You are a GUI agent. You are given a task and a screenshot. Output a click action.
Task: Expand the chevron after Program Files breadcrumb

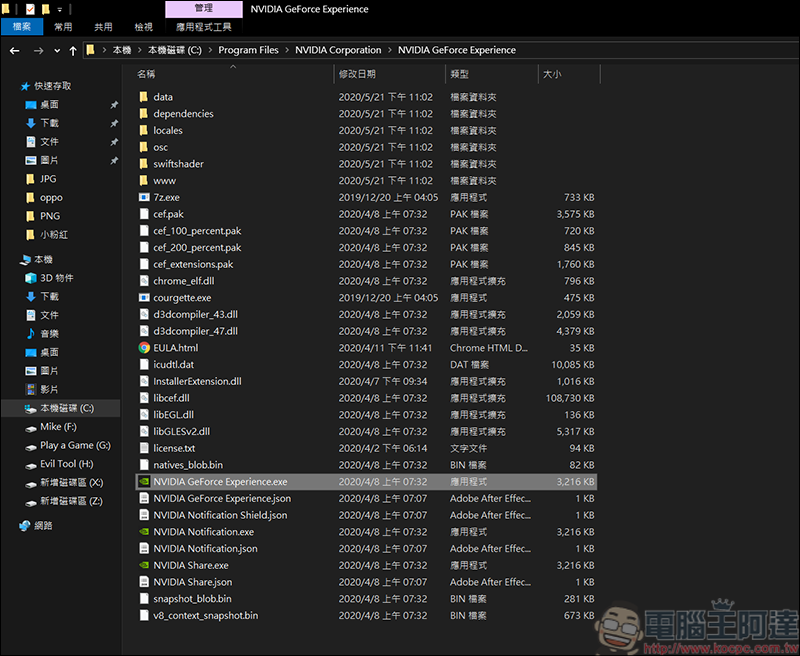click(x=287, y=50)
